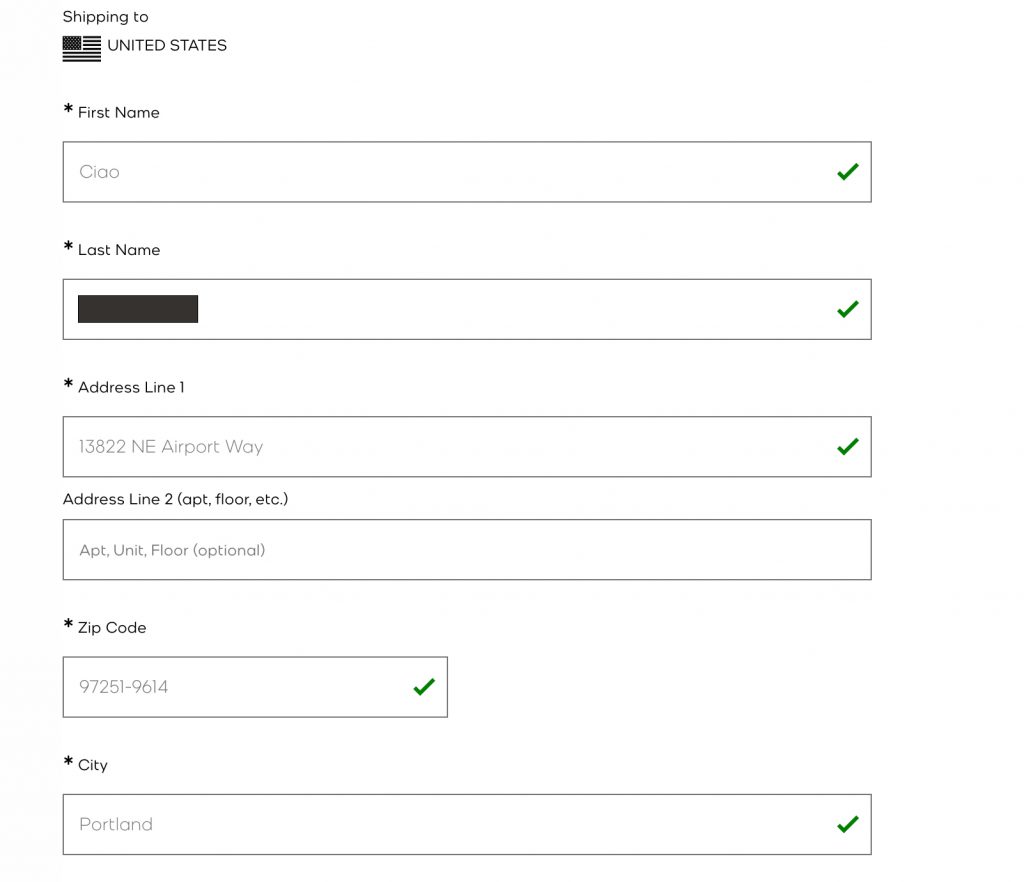Click the Address Line 1 label
The width and height of the screenshot is (1024, 882).
click(x=131, y=388)
